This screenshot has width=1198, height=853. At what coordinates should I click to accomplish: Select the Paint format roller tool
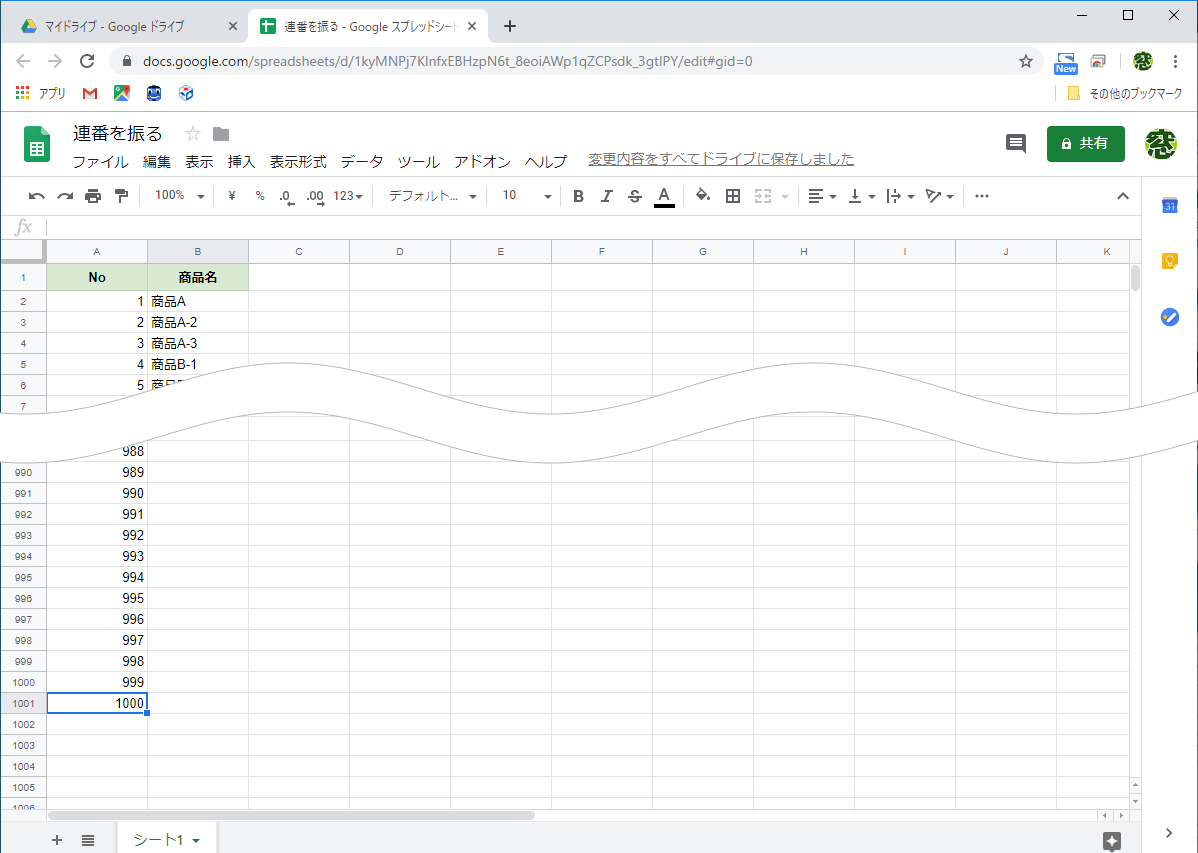pos(121,196)
